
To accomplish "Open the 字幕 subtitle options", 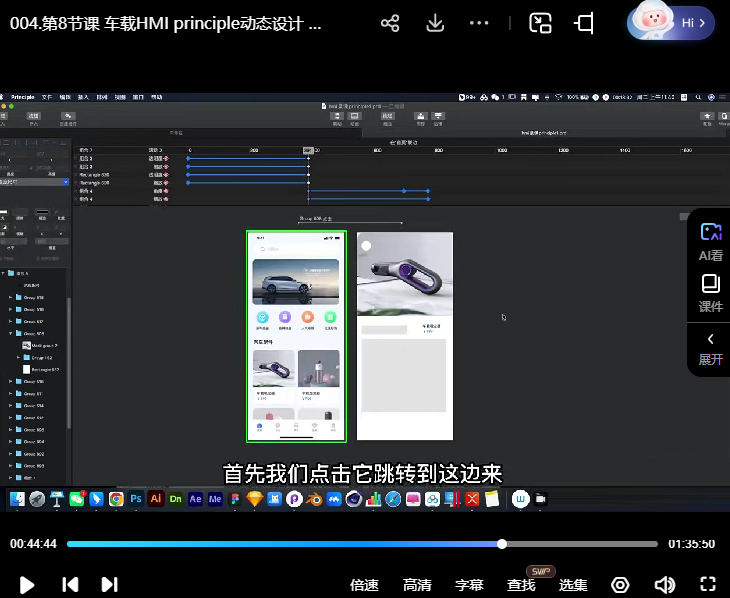I will (x=469, y=585).
